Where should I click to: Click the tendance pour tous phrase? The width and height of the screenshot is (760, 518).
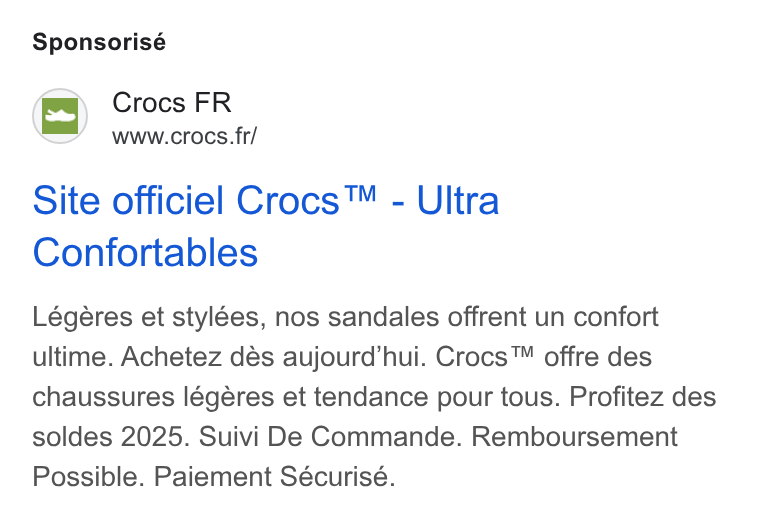437,398
